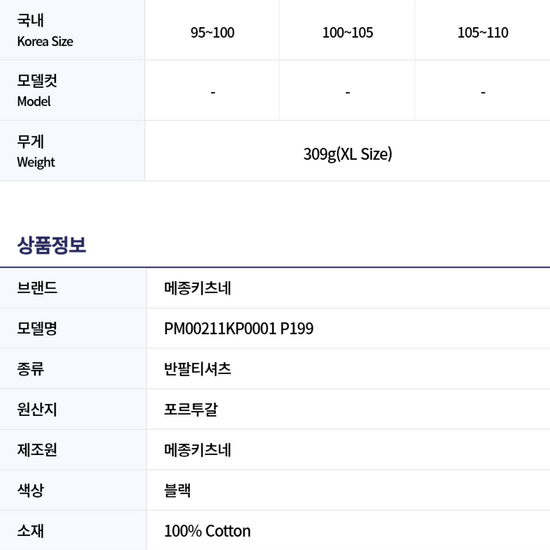The height and width of the screenshot is (550, 550).
Task: Click the 모델명 label
Action: point(37,328)
